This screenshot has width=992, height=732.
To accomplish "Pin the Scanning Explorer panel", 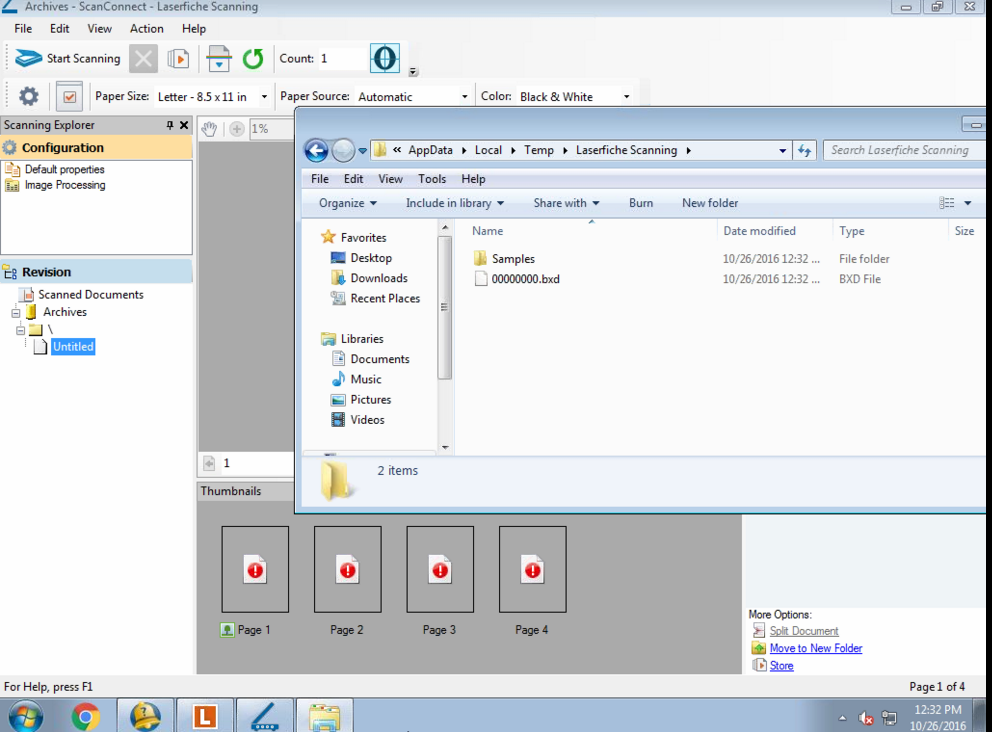I will [169, 125].
